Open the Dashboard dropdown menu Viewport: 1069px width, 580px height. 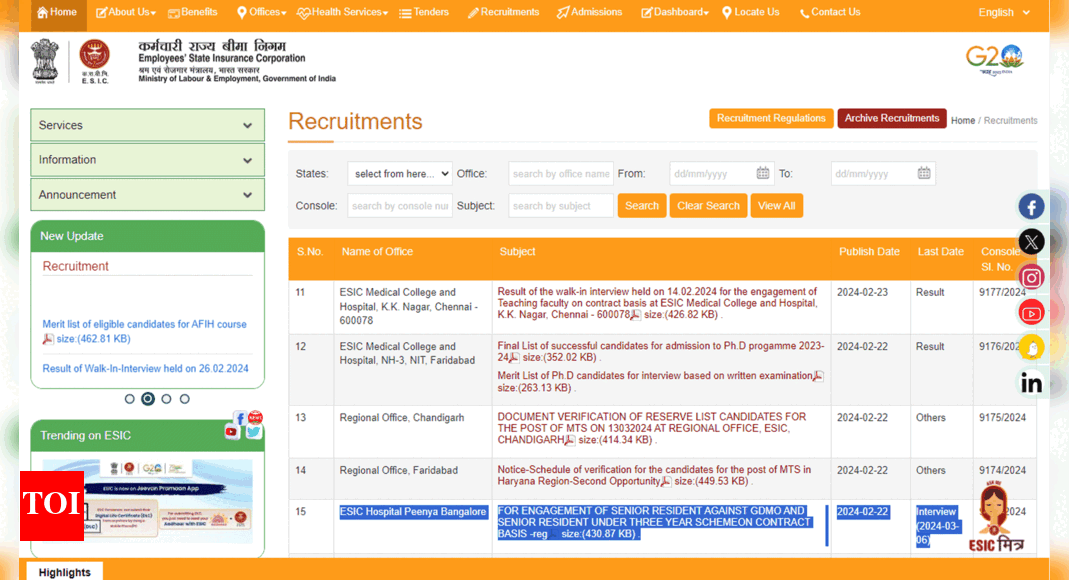tap(675, 12)
